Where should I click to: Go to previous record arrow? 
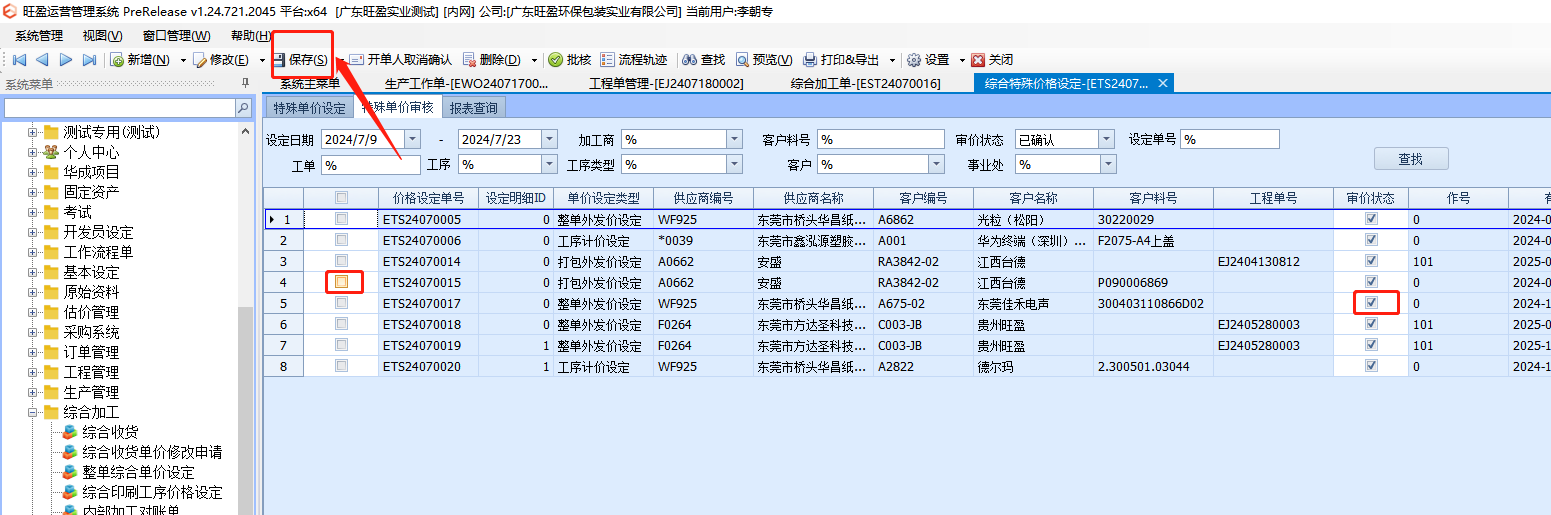pos(42,60)
